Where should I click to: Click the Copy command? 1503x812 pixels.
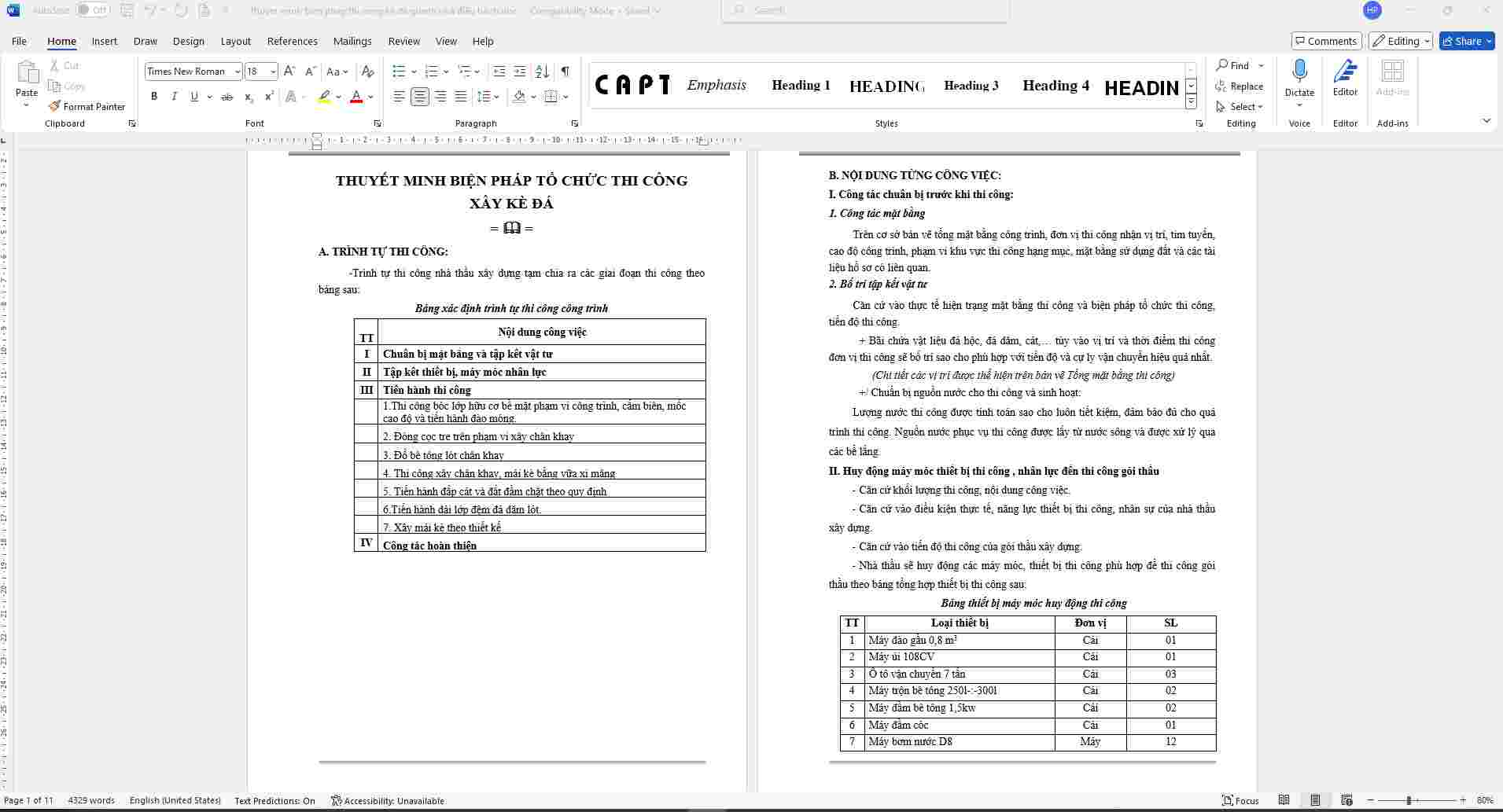[67, 86]
